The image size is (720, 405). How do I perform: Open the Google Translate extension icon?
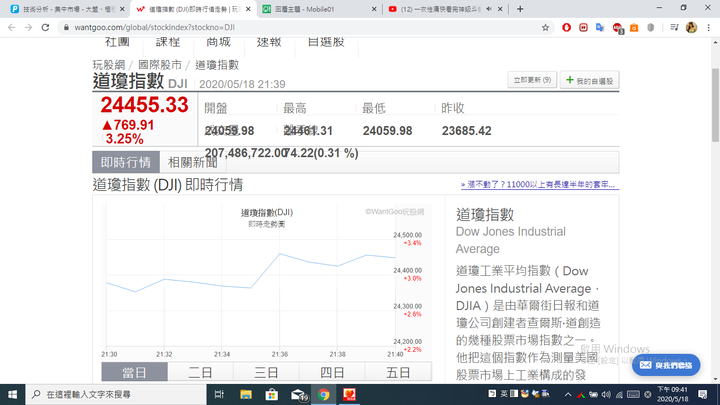(600, 28)
